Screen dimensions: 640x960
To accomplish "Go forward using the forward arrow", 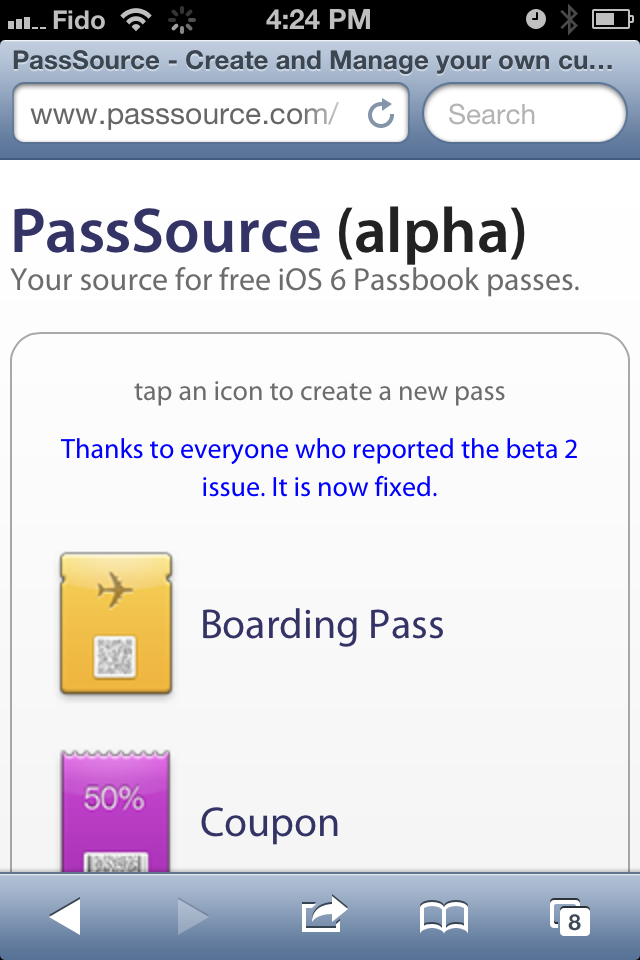I will 191,916.
